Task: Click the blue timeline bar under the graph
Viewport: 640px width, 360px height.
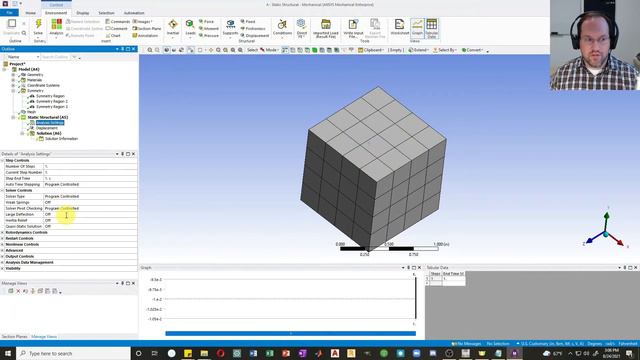Action: tap(291, 333)
